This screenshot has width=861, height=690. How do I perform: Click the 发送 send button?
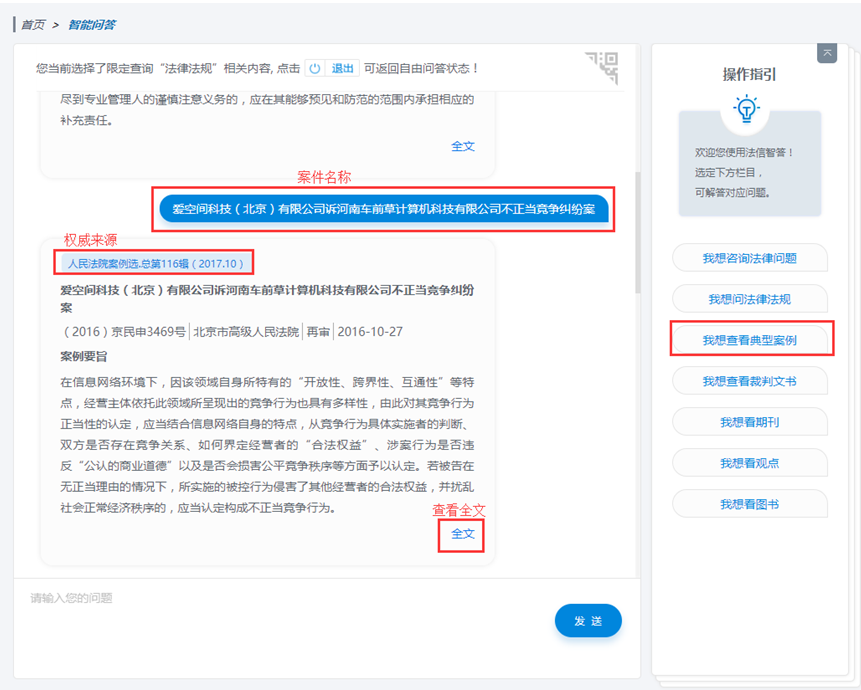tap(588, 621)
